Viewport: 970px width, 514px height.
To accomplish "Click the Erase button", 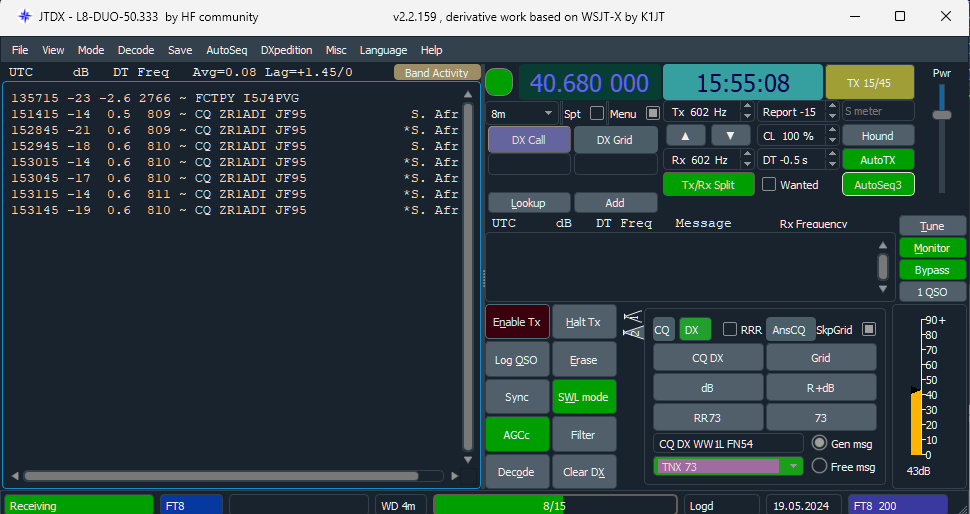I will pos(584,360).
